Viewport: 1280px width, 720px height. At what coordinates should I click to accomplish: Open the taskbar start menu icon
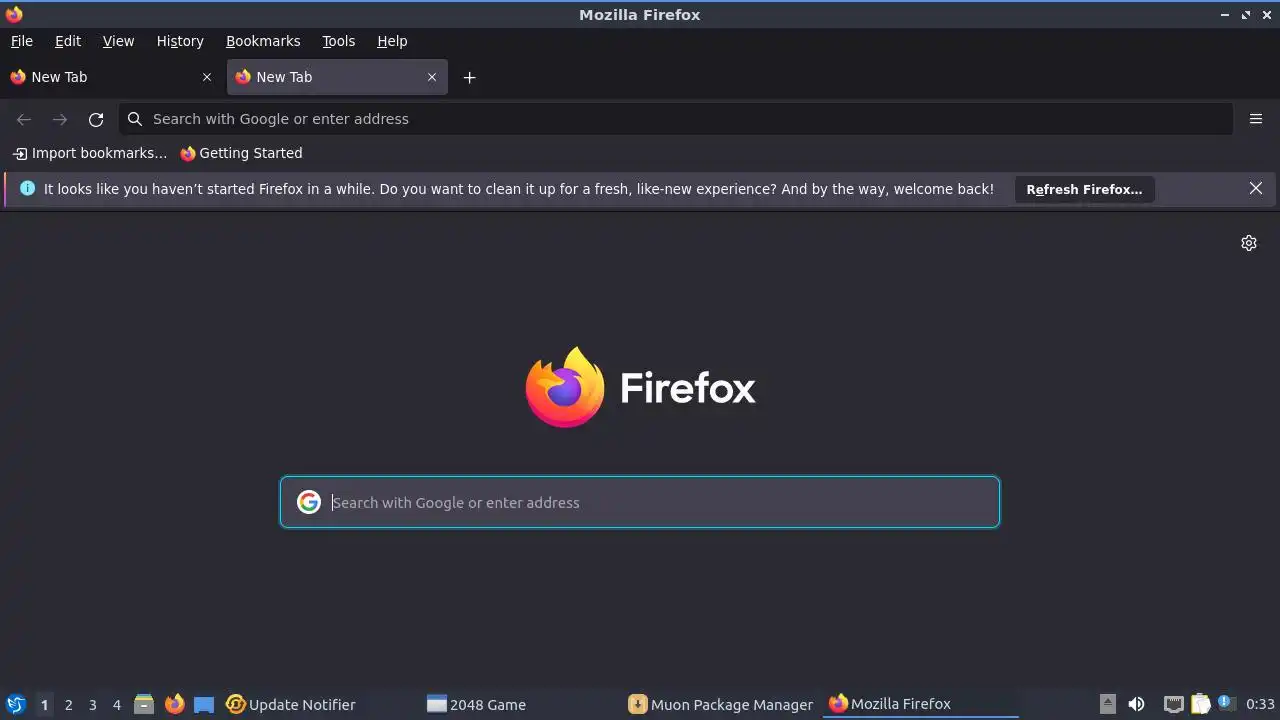(x=16, y=704)
